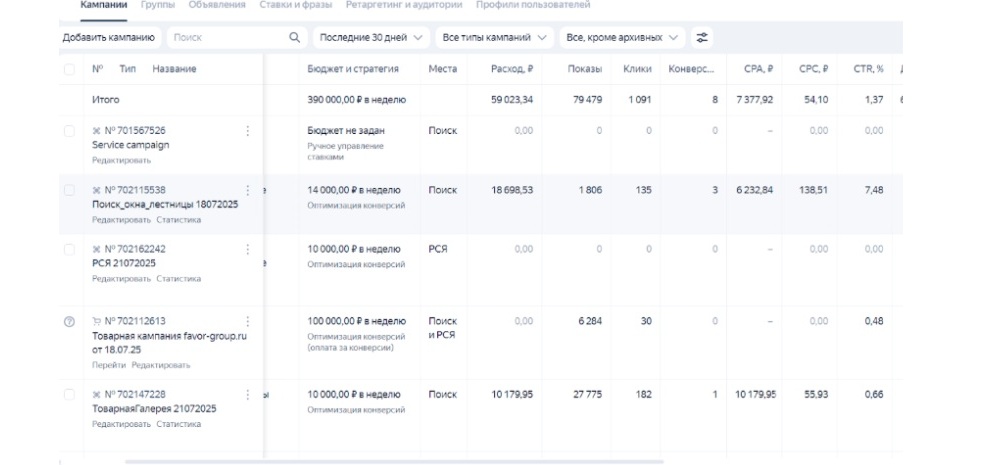This screenshot has width=1005, height=465.
Task: Click the question mark icon beside №702112613
Action: click(69, 322)
